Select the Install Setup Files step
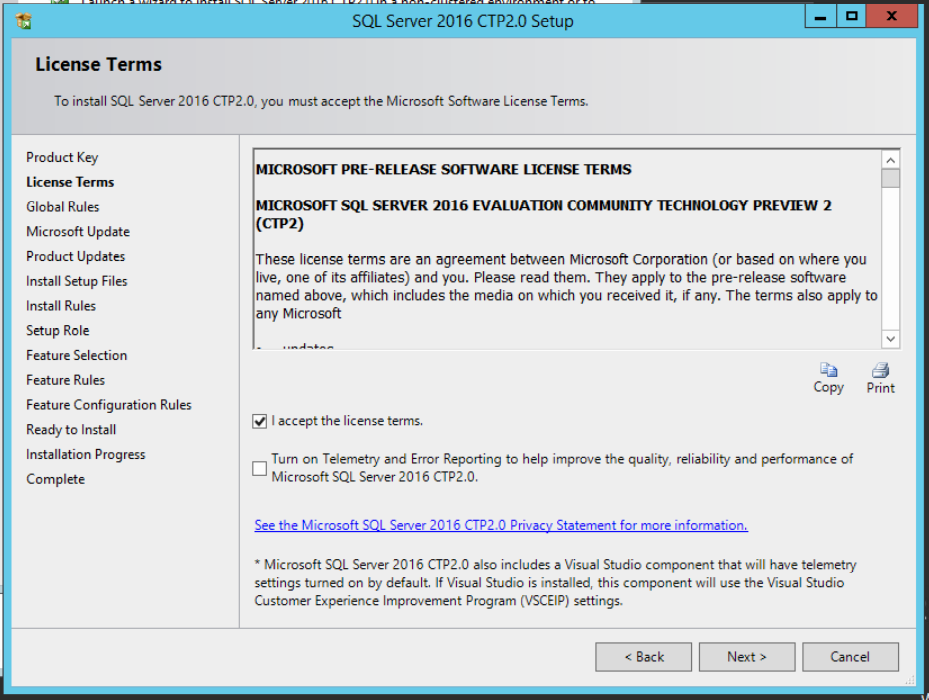 [76, 282]
